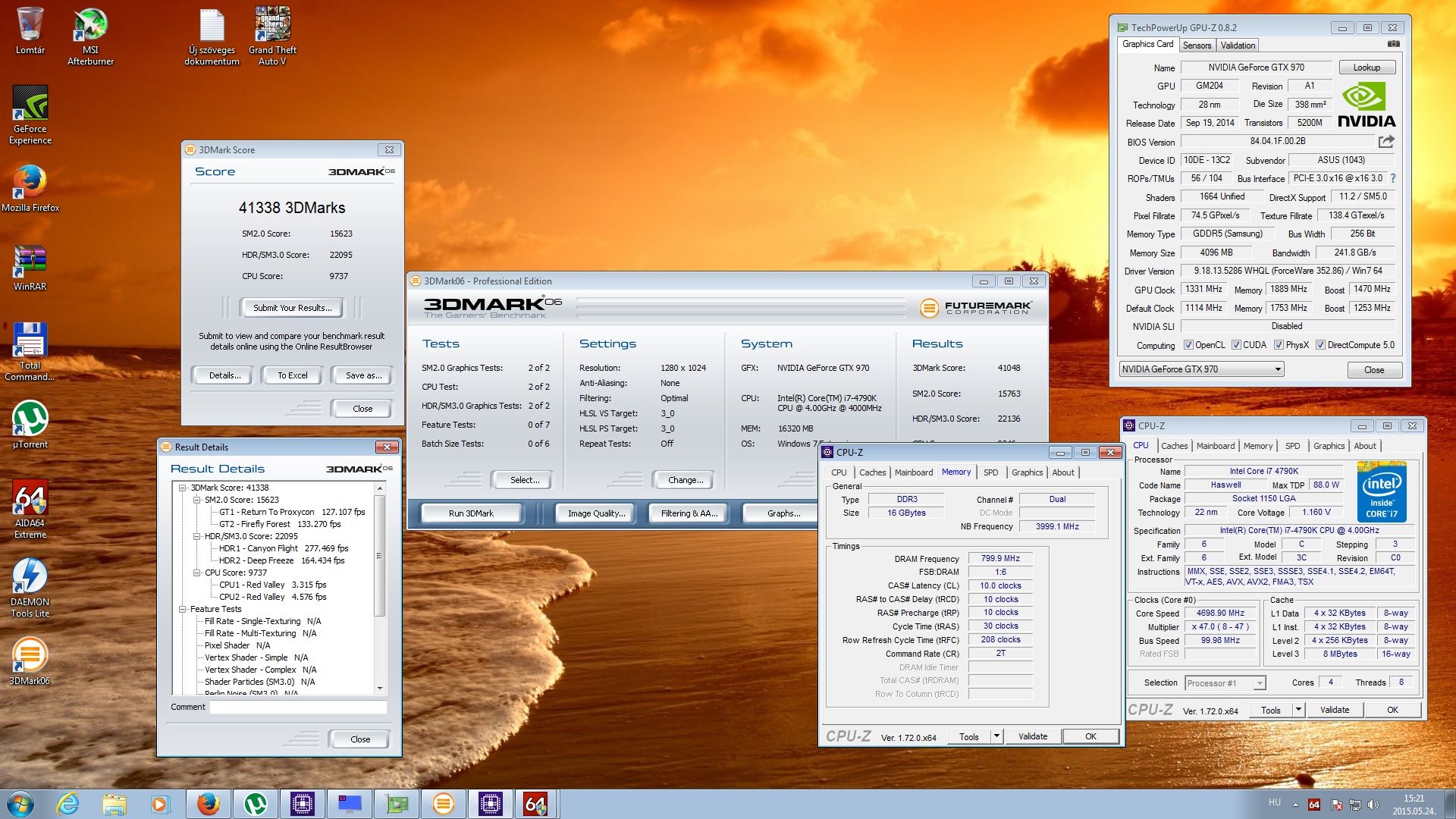This screenshot has height=819, width=1456.
Task: Switch to 3DMark06 via its taskbar icon
Action: [x=443, y=804]
